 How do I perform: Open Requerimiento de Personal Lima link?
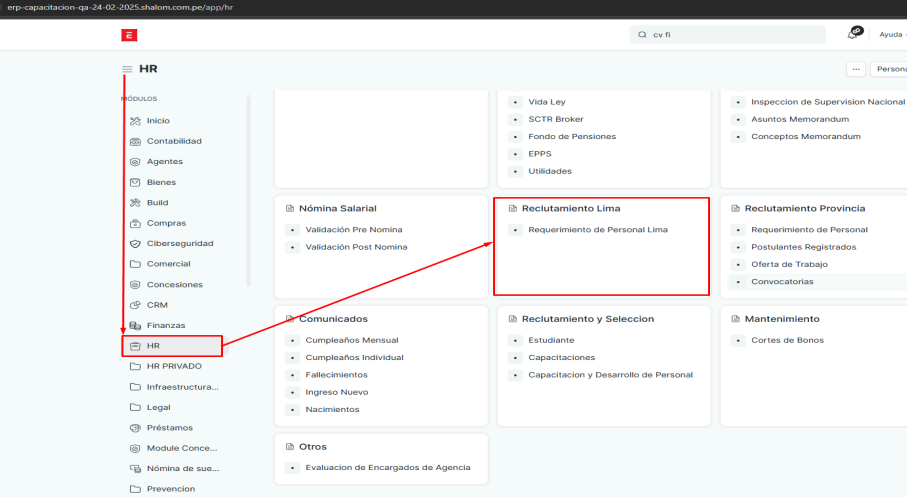point(597,230)
